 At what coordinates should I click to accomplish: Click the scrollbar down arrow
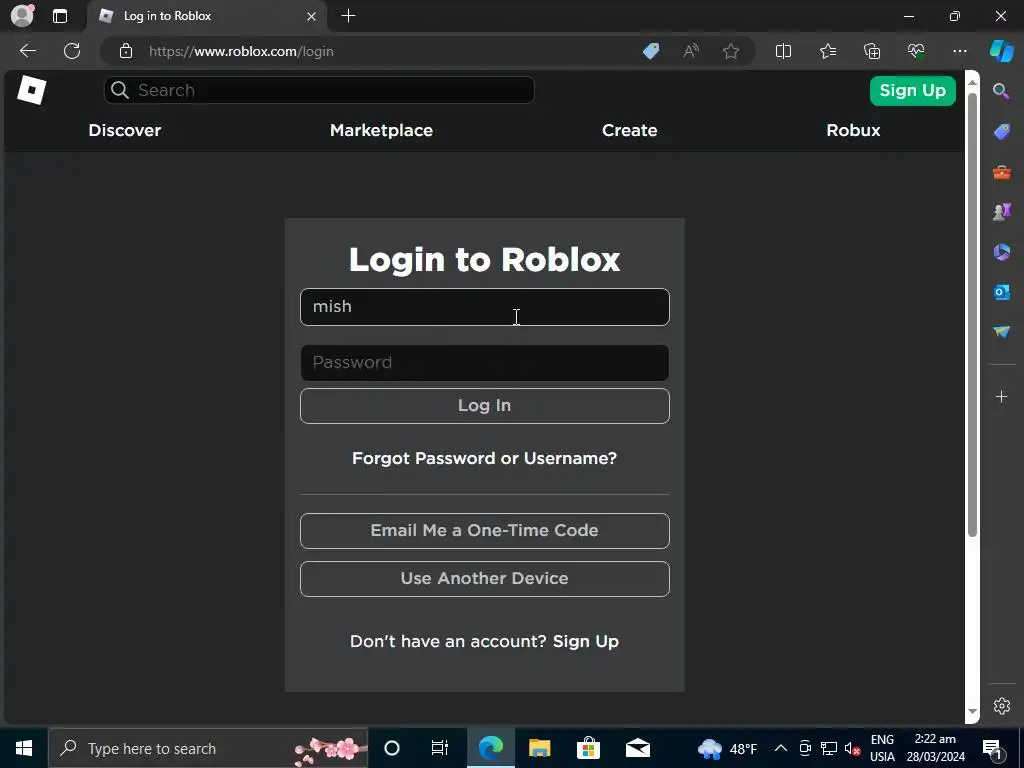tap(972, 711)
